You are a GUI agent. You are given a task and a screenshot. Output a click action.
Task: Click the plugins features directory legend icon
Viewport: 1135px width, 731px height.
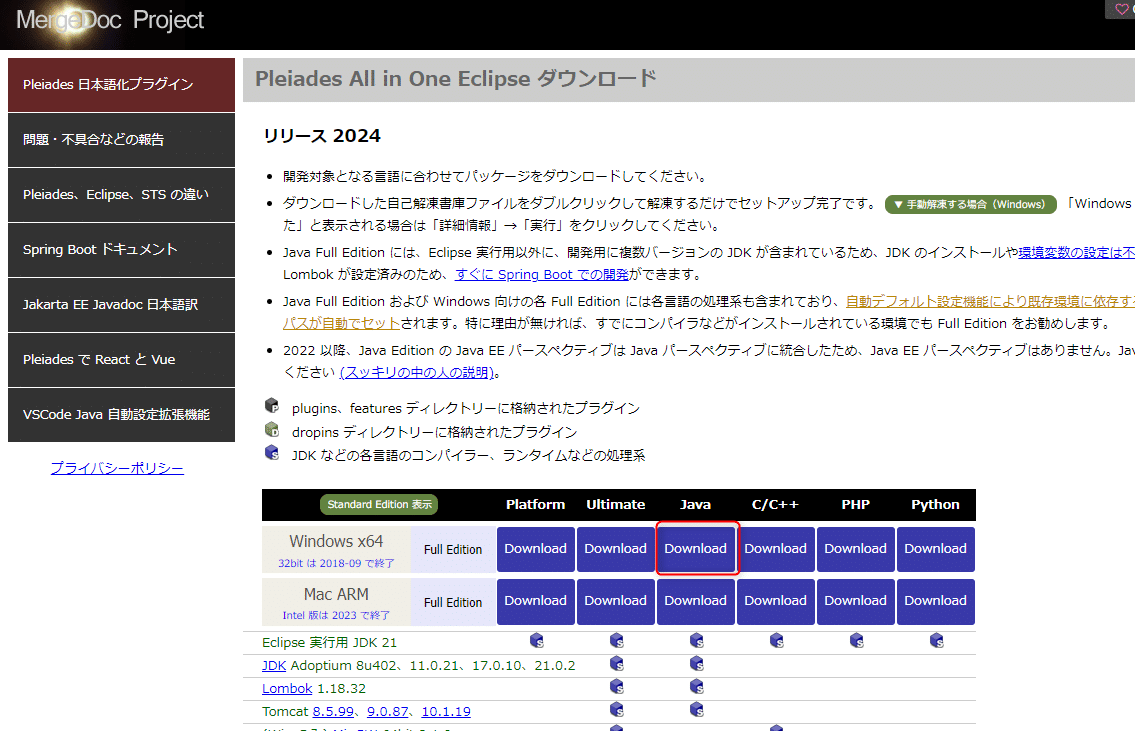272,405
